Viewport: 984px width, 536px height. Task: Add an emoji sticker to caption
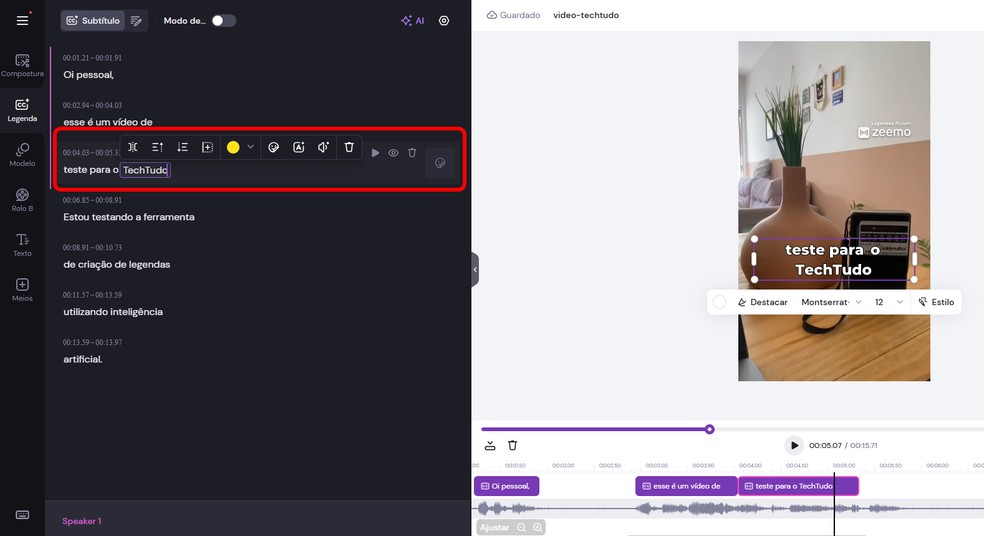tap(274, 147)
